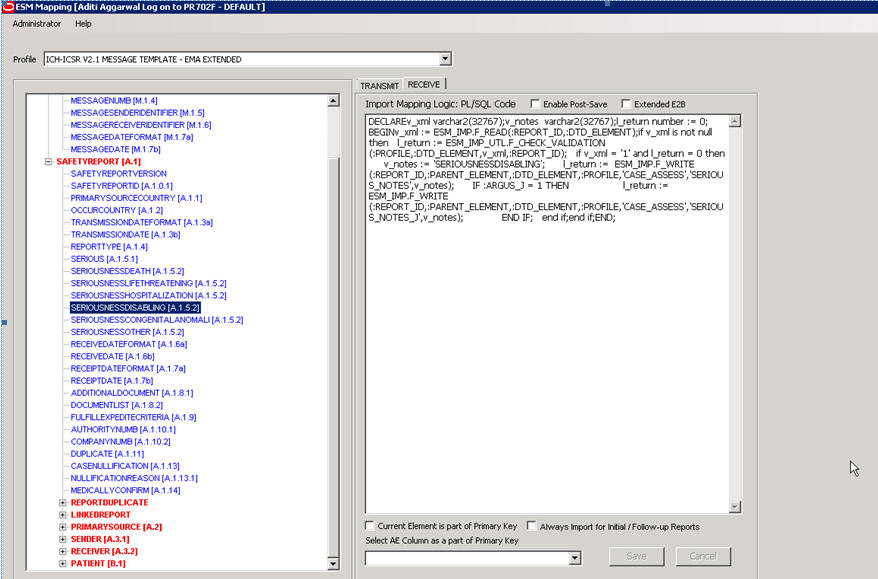The height and width of the screenshot is (579, 878).
Task: Select ADDITIONALDOCUMENT [A.1.8.1]
Action: pyautogui.click(x=132, y=393)
